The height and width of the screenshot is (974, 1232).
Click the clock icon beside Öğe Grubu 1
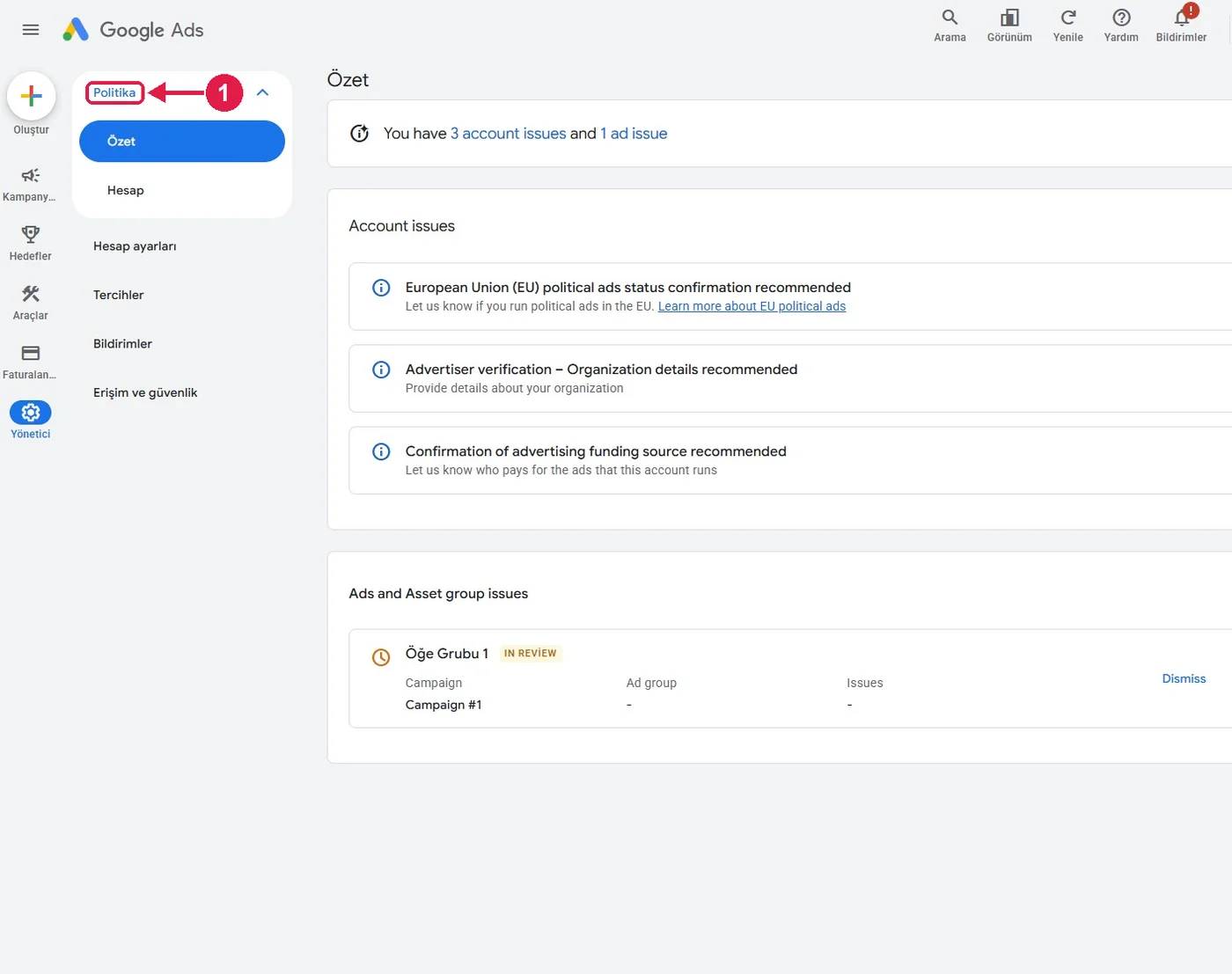381,657
